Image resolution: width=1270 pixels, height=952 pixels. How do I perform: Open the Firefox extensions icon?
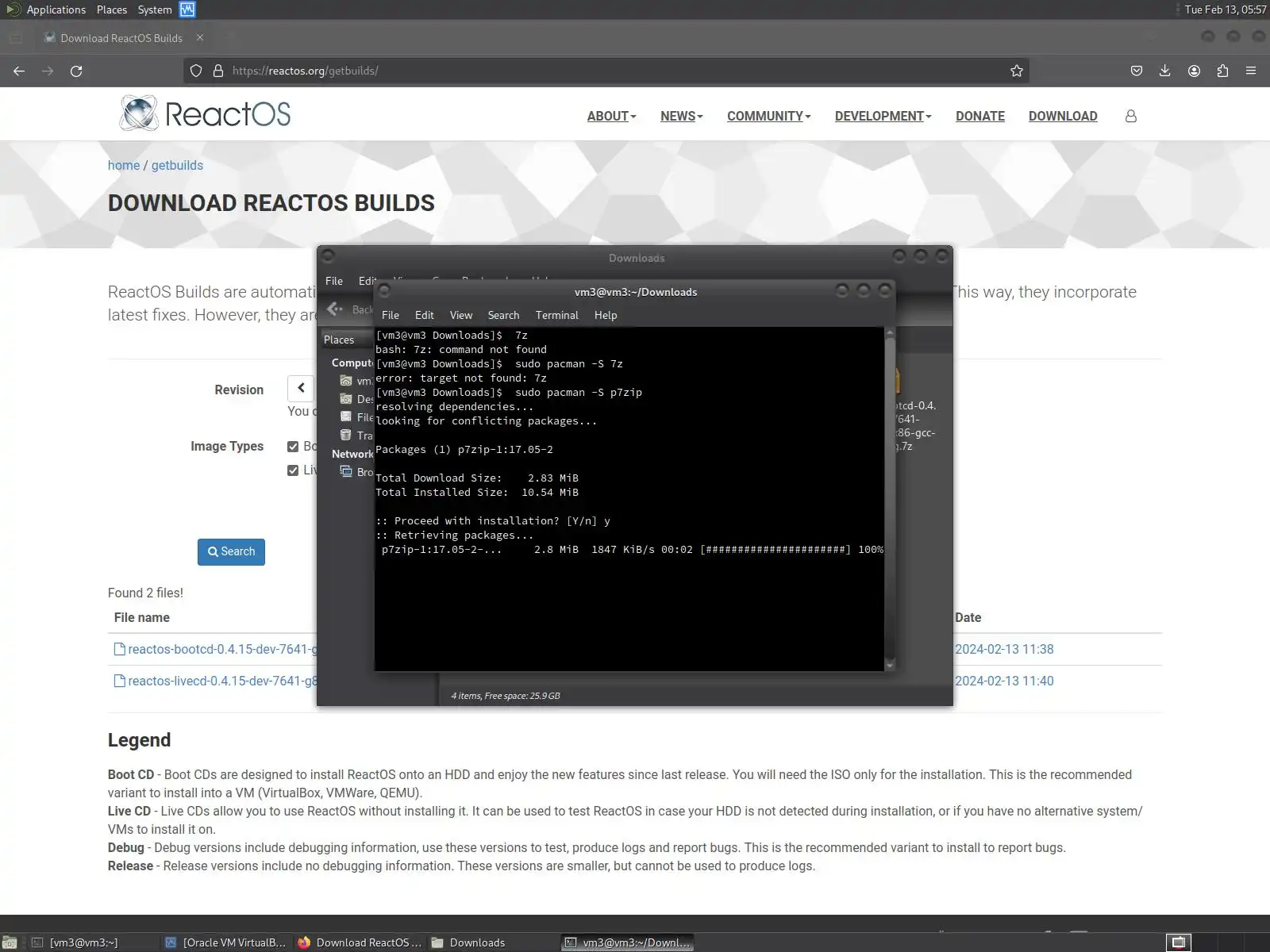1222,71
